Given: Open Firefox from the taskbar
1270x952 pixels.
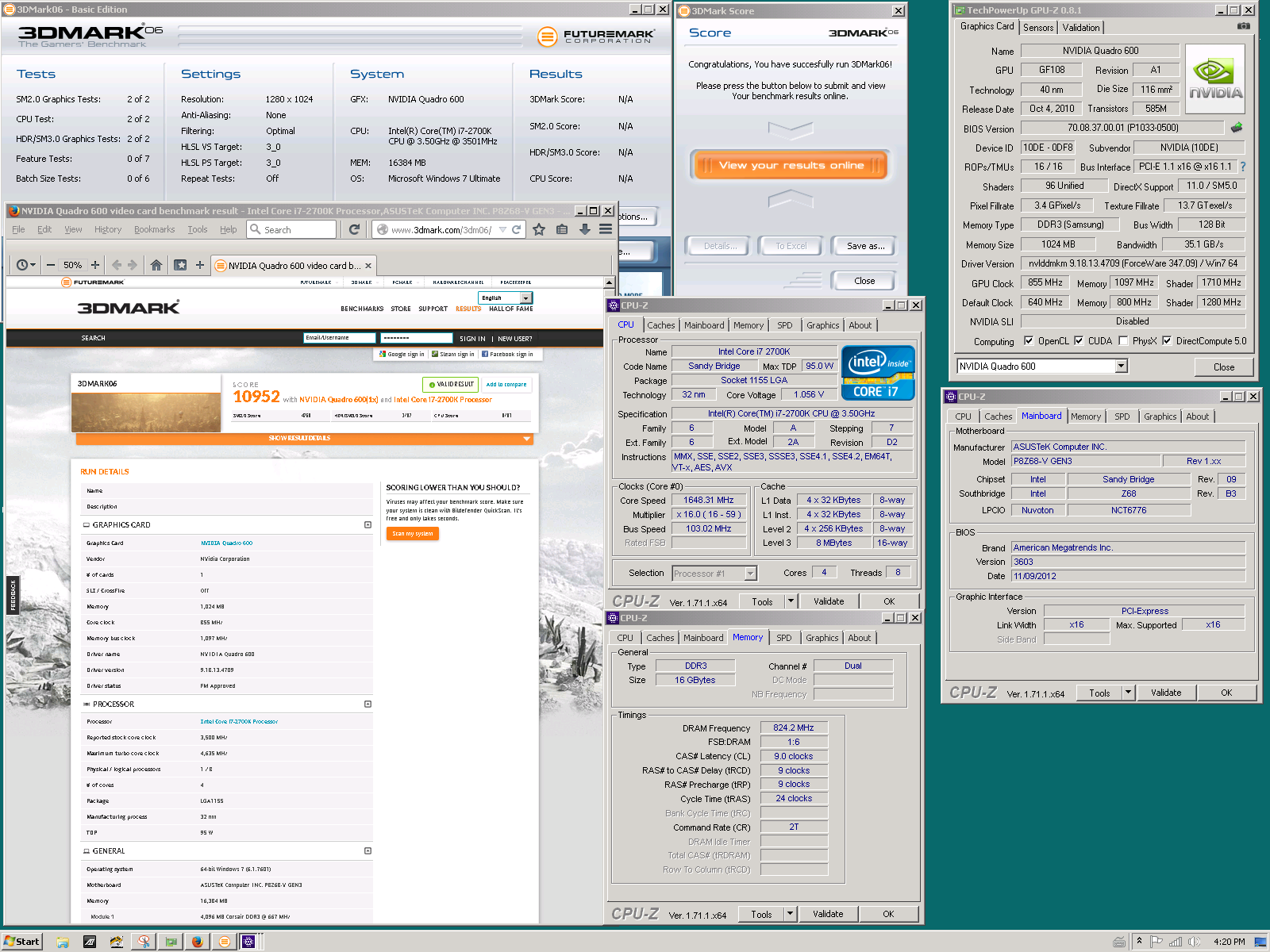Looking at the screenshot, I should 197,942.
